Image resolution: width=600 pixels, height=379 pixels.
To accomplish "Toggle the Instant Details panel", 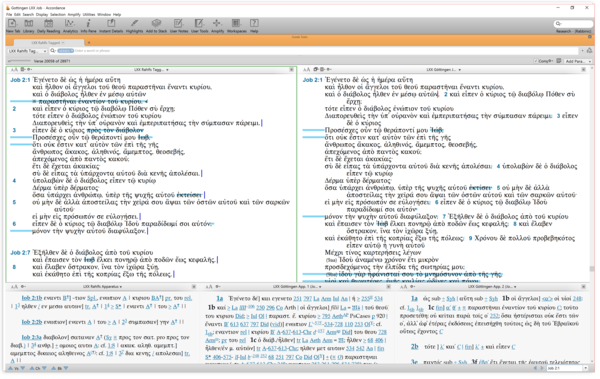I will point(111,26).
